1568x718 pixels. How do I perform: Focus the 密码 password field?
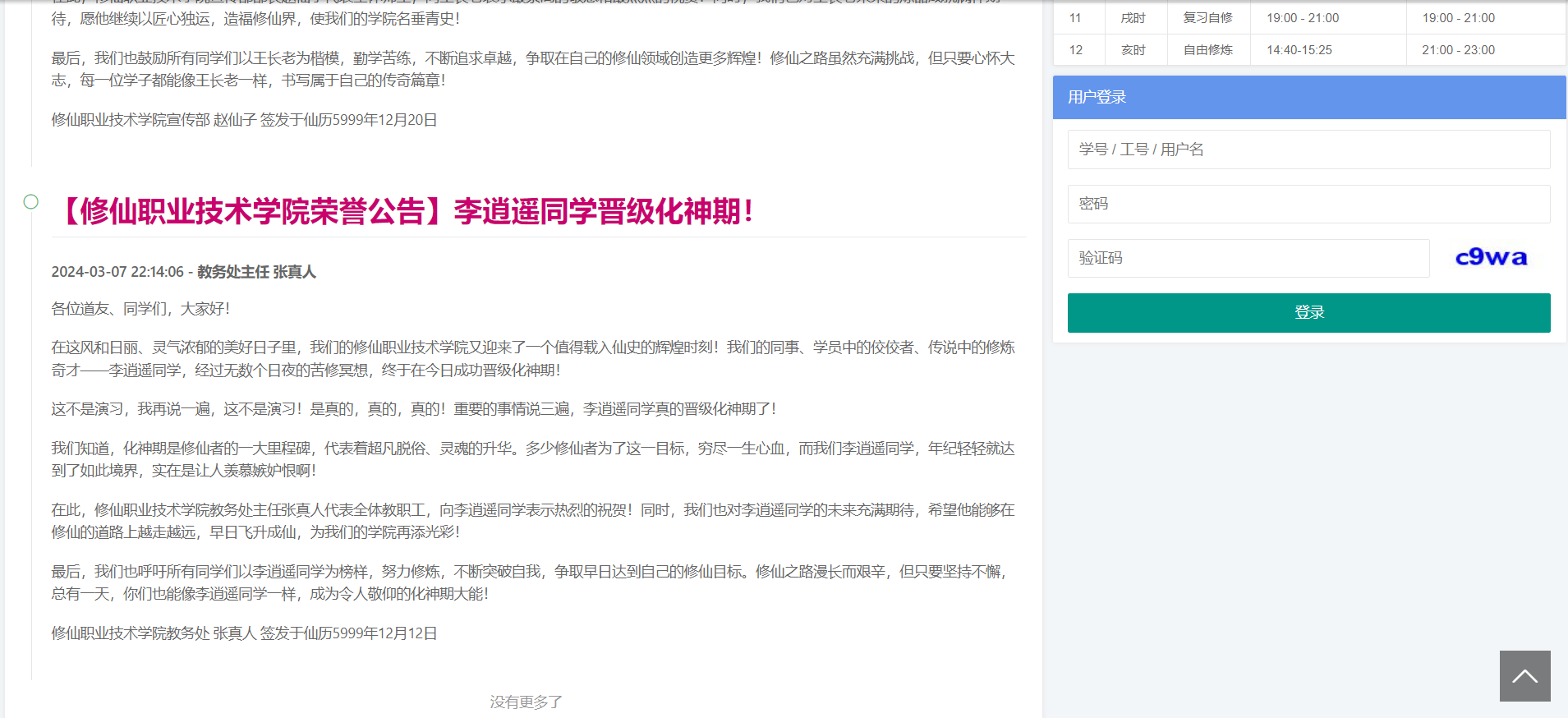click(x=1308, y=204)
